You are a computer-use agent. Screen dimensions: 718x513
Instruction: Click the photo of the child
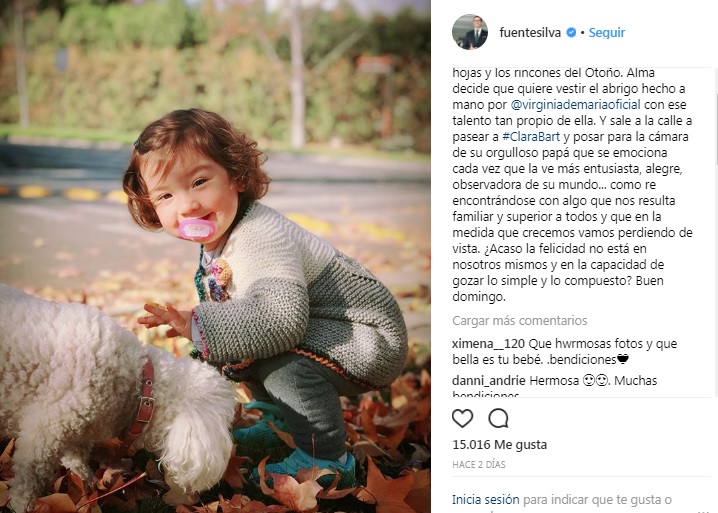[215, 256]
